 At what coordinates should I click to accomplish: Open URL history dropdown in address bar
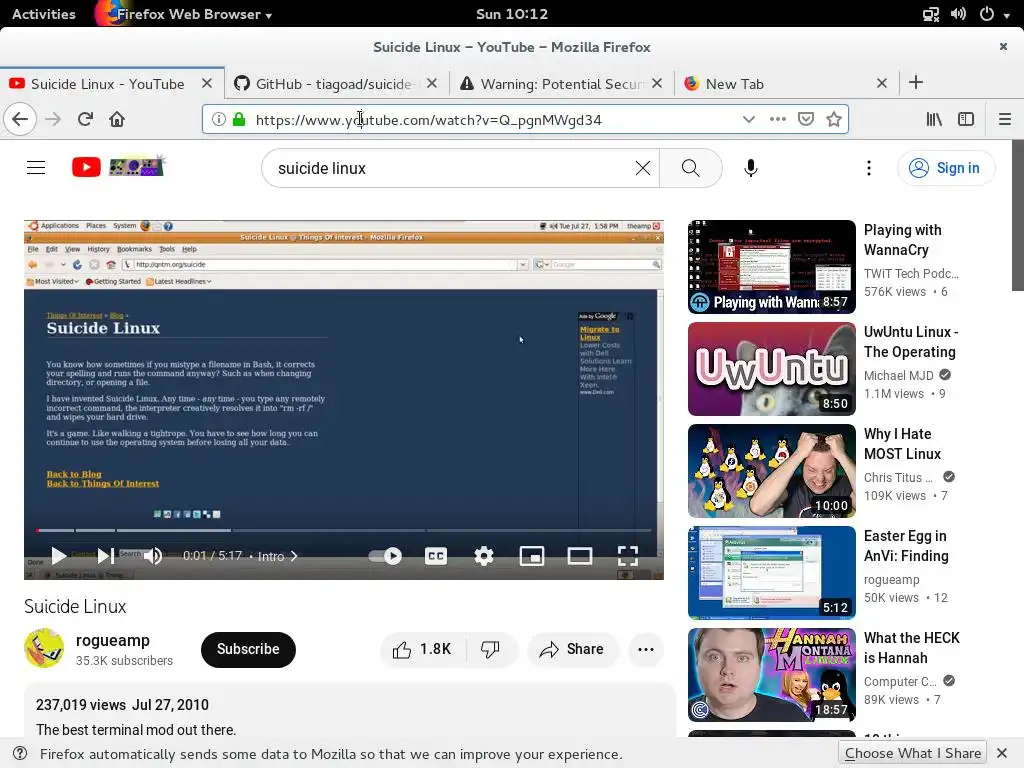coord(748,119)
